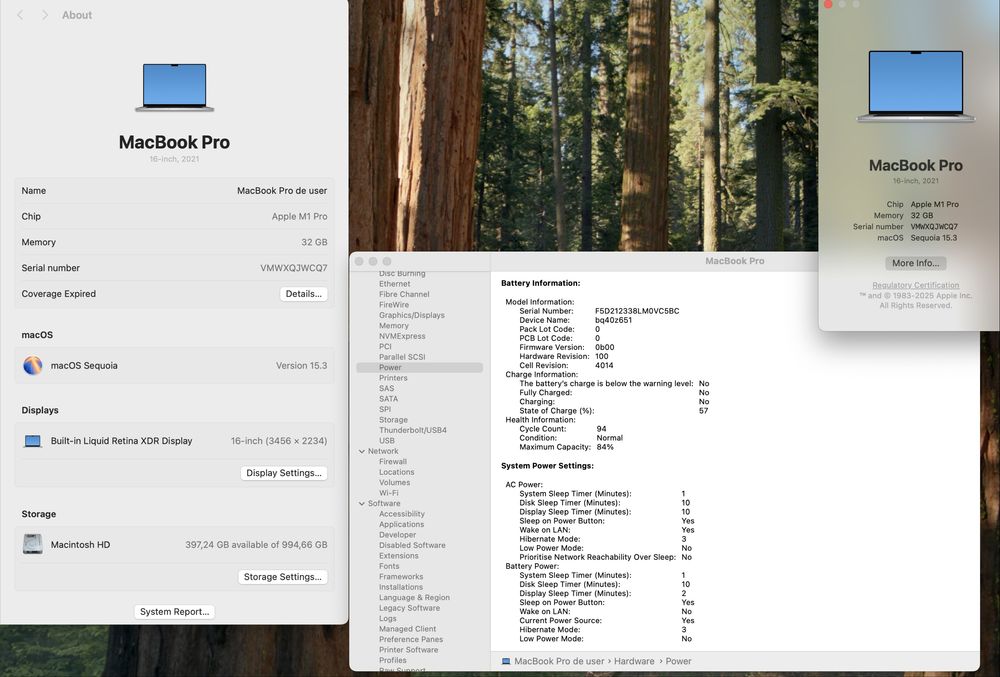Select Printer Software in the sidebar
The width and height of the screenshot is (1000, 677).
pos(408,650)
